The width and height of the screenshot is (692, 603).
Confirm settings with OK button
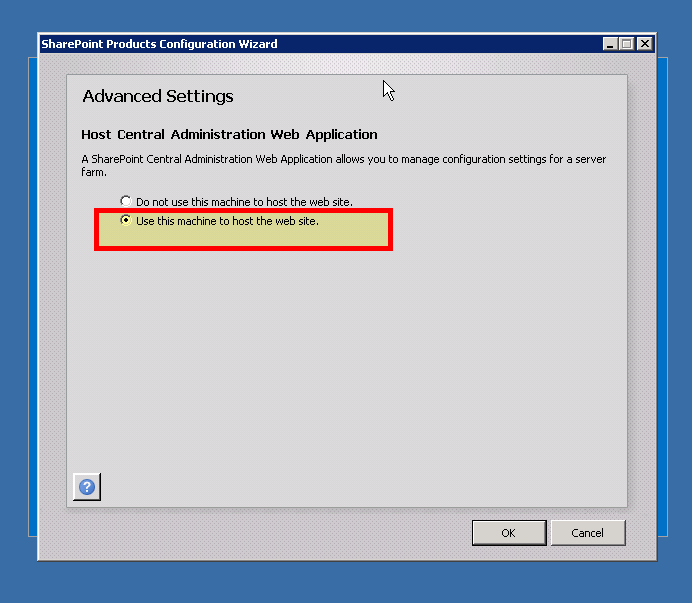[x=509, y=533]
